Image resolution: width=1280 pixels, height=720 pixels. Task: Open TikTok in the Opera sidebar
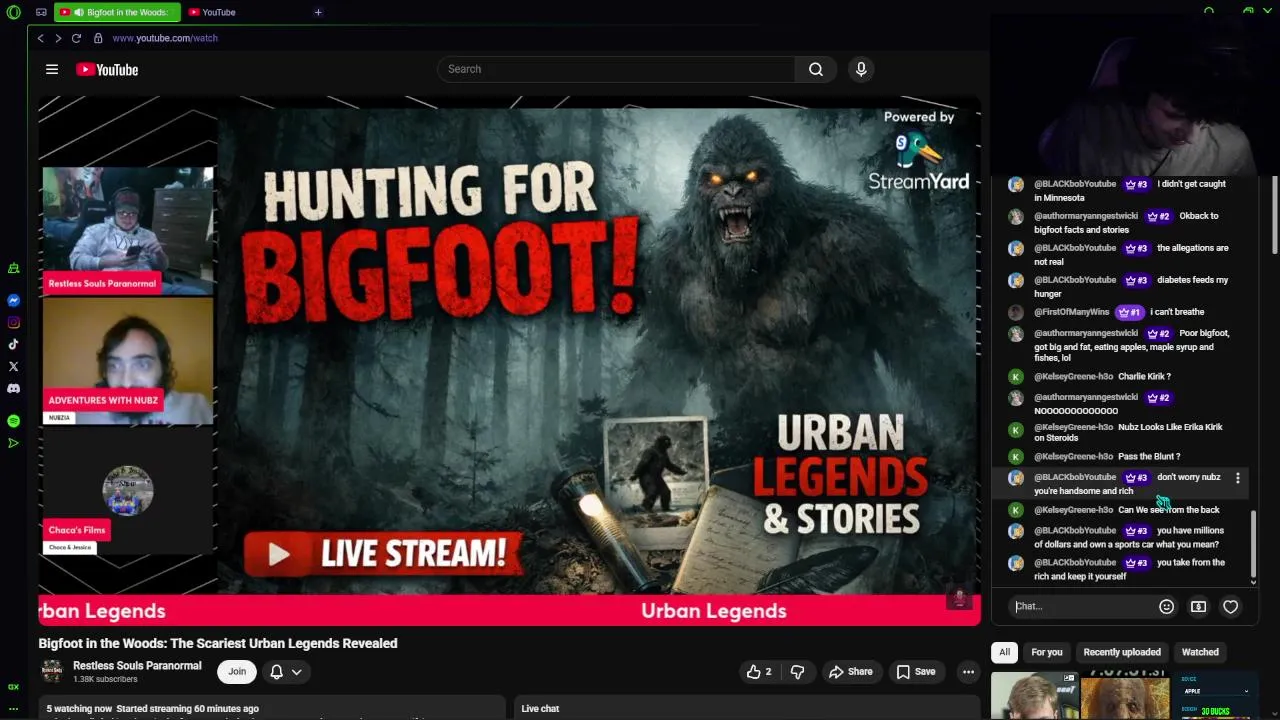13,344
